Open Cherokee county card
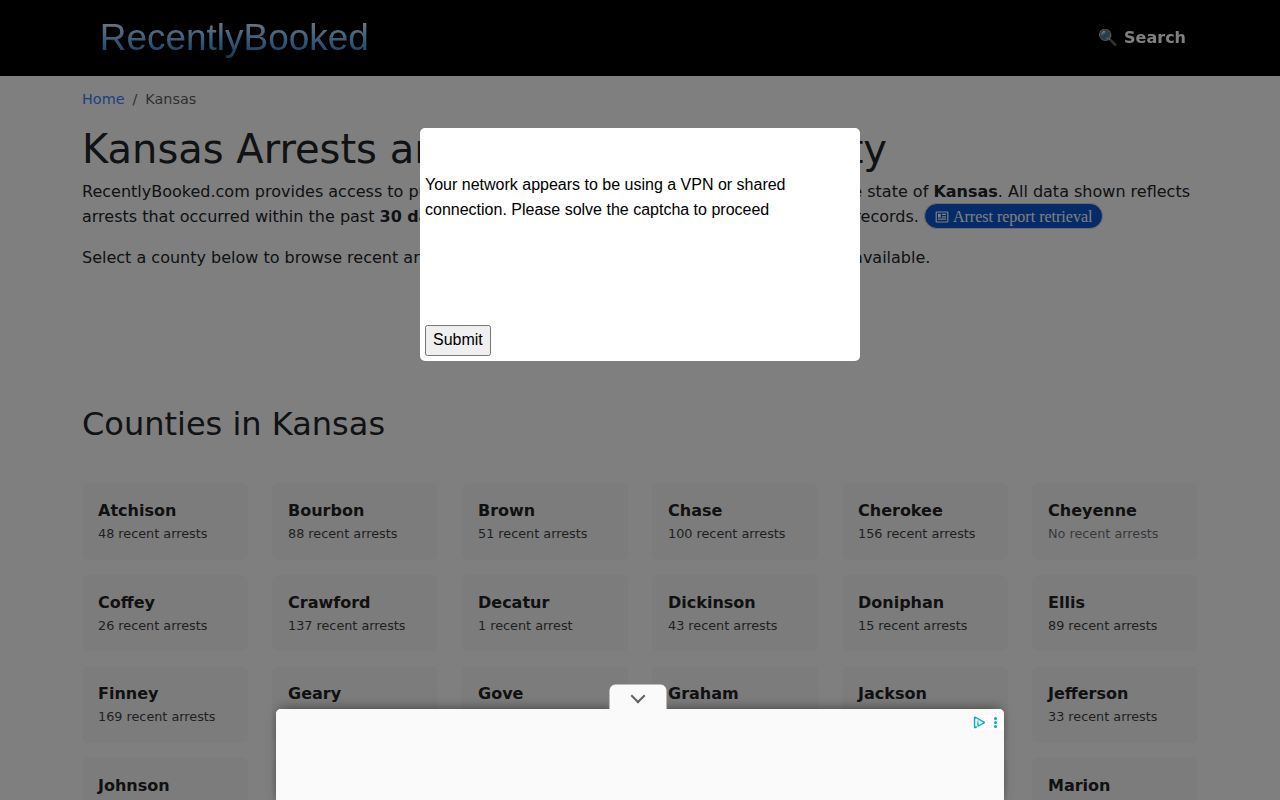The image size is (1280, 800). pyautogui.click(x=925, y=521)
